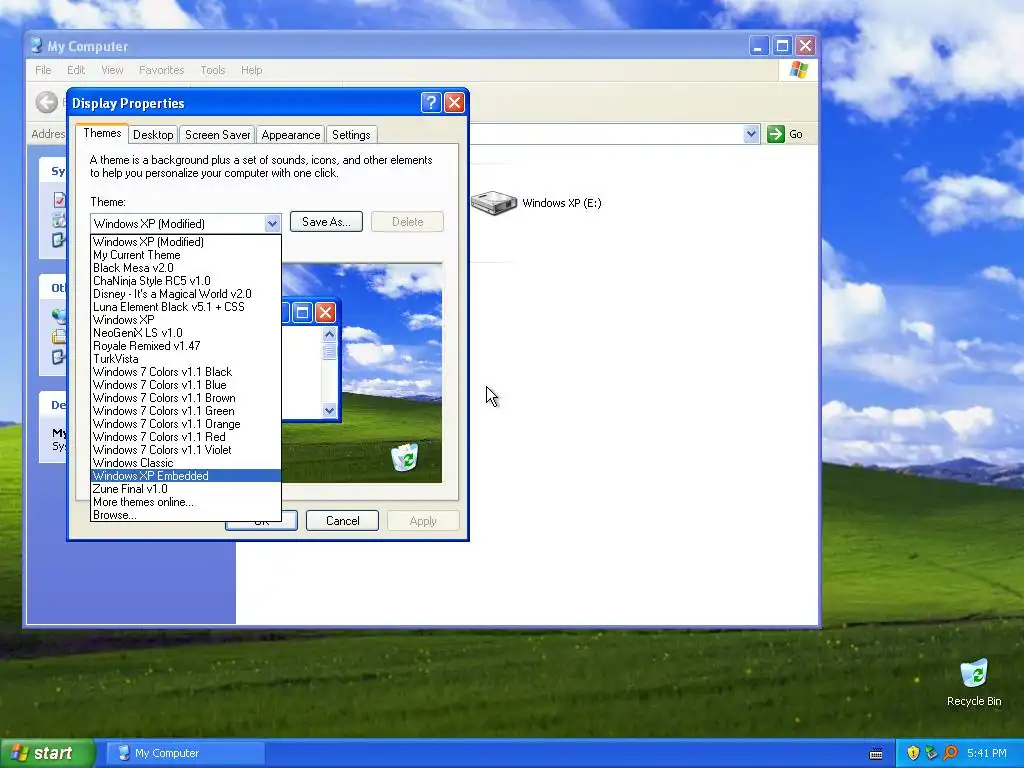Select the Black Mesa v2.0 theme
The width and height of the screenshot is (1024, 768).
tap(185, 268)
